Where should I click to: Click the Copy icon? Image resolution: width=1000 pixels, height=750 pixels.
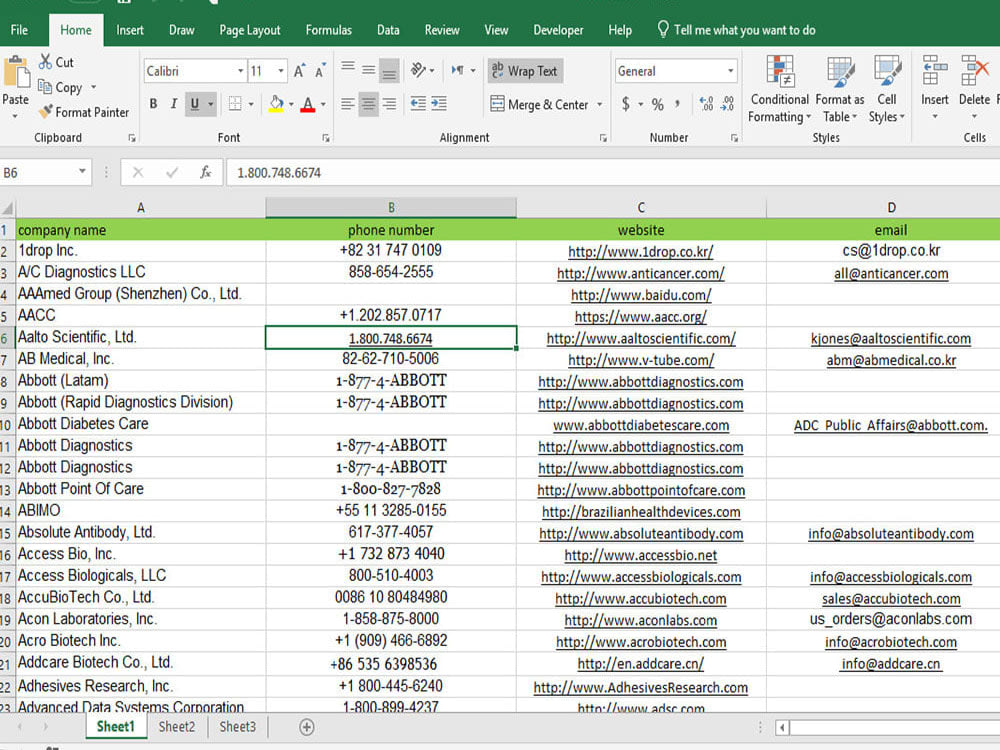[45, 87]
